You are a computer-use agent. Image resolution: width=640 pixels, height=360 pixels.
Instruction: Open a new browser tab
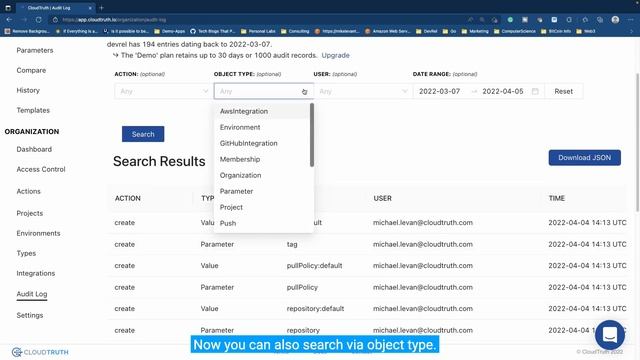coord(102,7)
